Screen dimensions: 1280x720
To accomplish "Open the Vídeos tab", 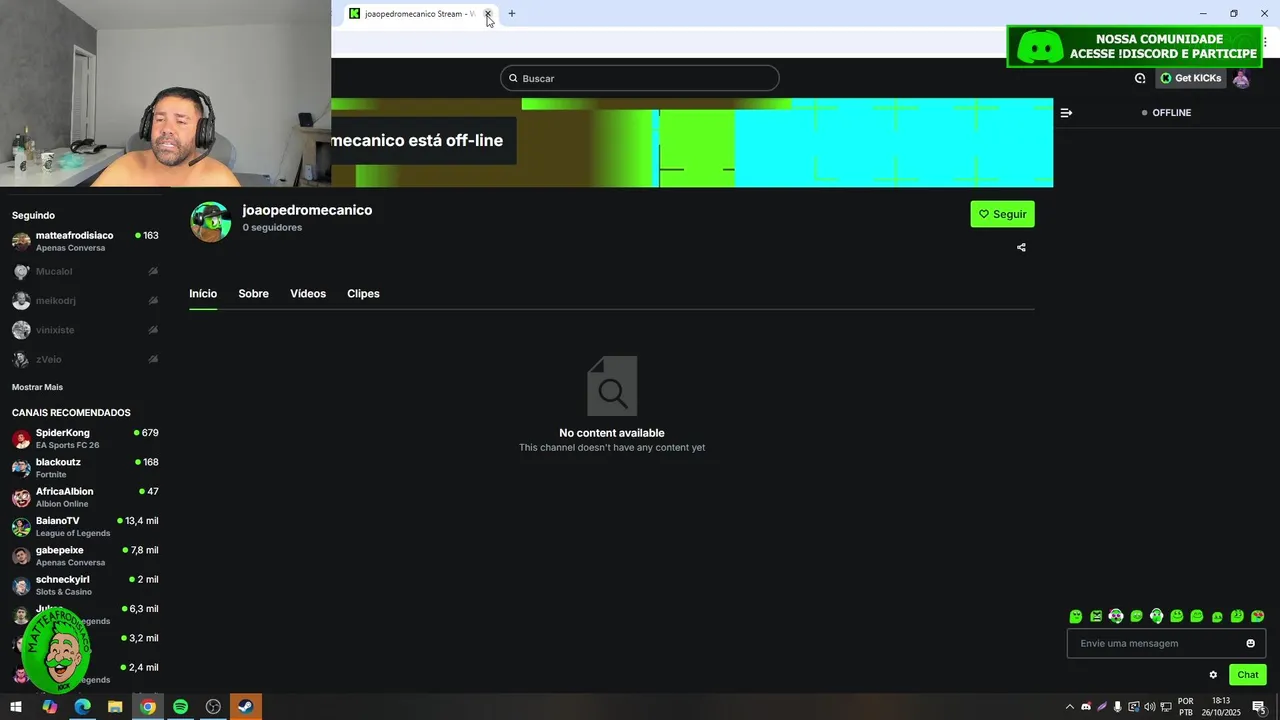I will coord(308,293).
